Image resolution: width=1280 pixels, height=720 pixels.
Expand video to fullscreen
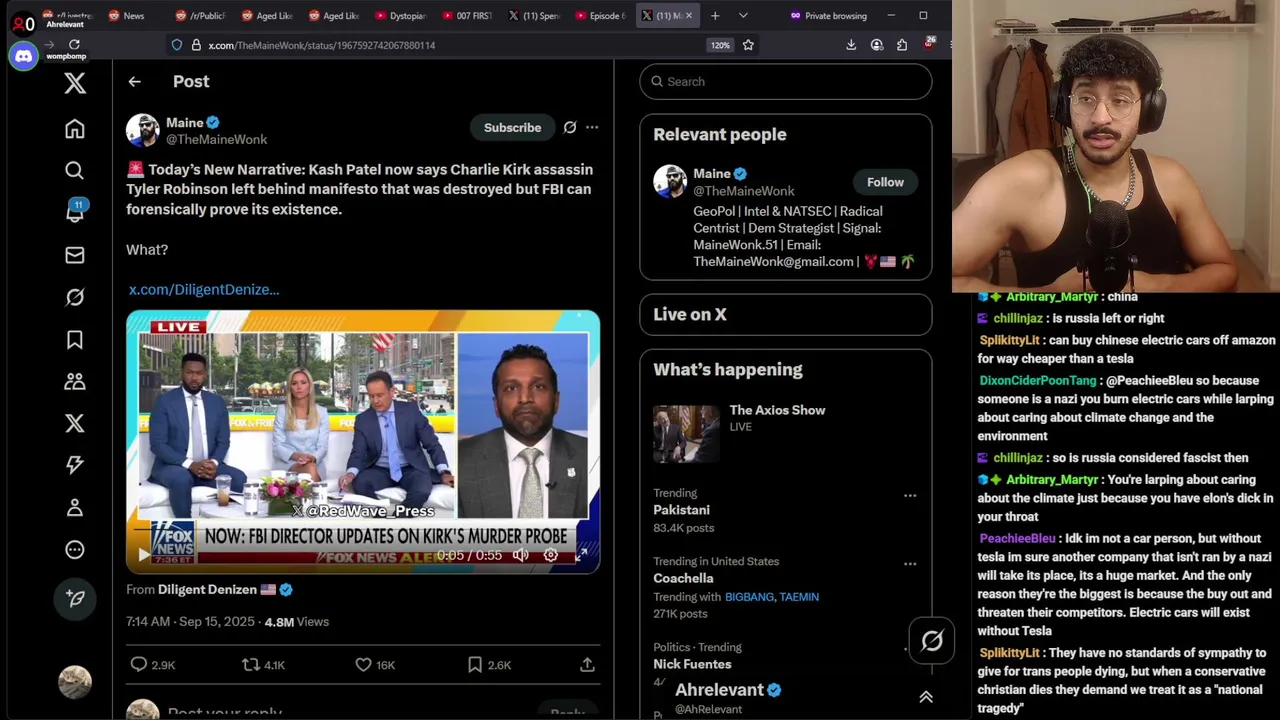point(581,555)
